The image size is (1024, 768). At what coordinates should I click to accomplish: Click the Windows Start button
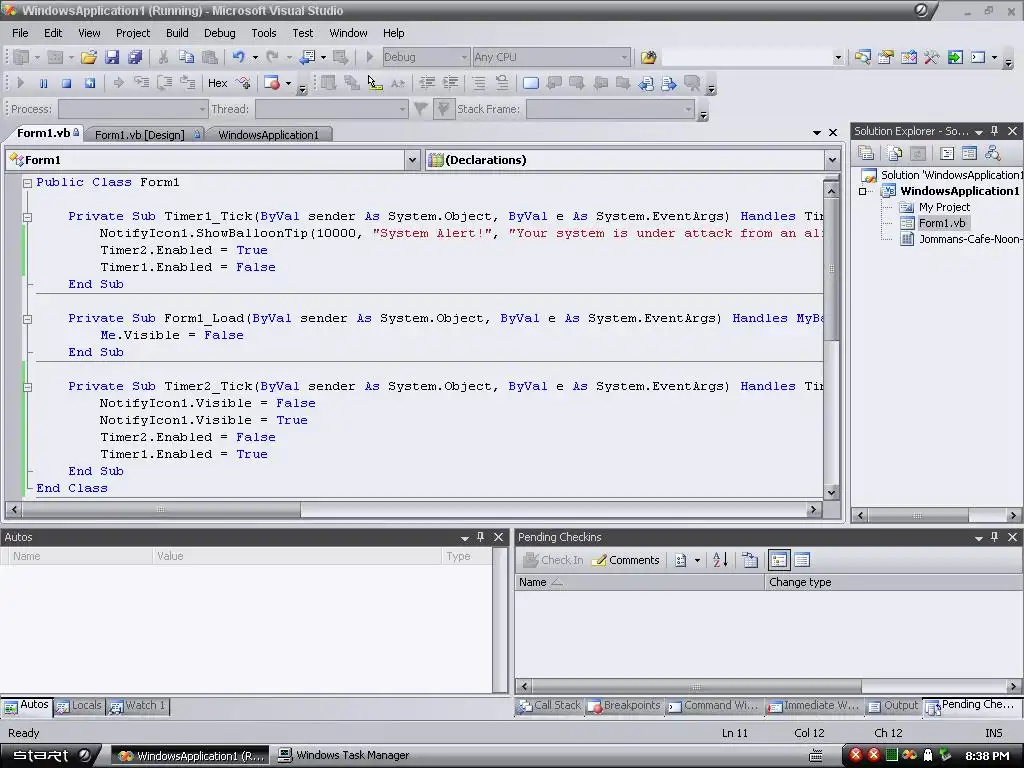pyautogui.click(x=51, y=756)
